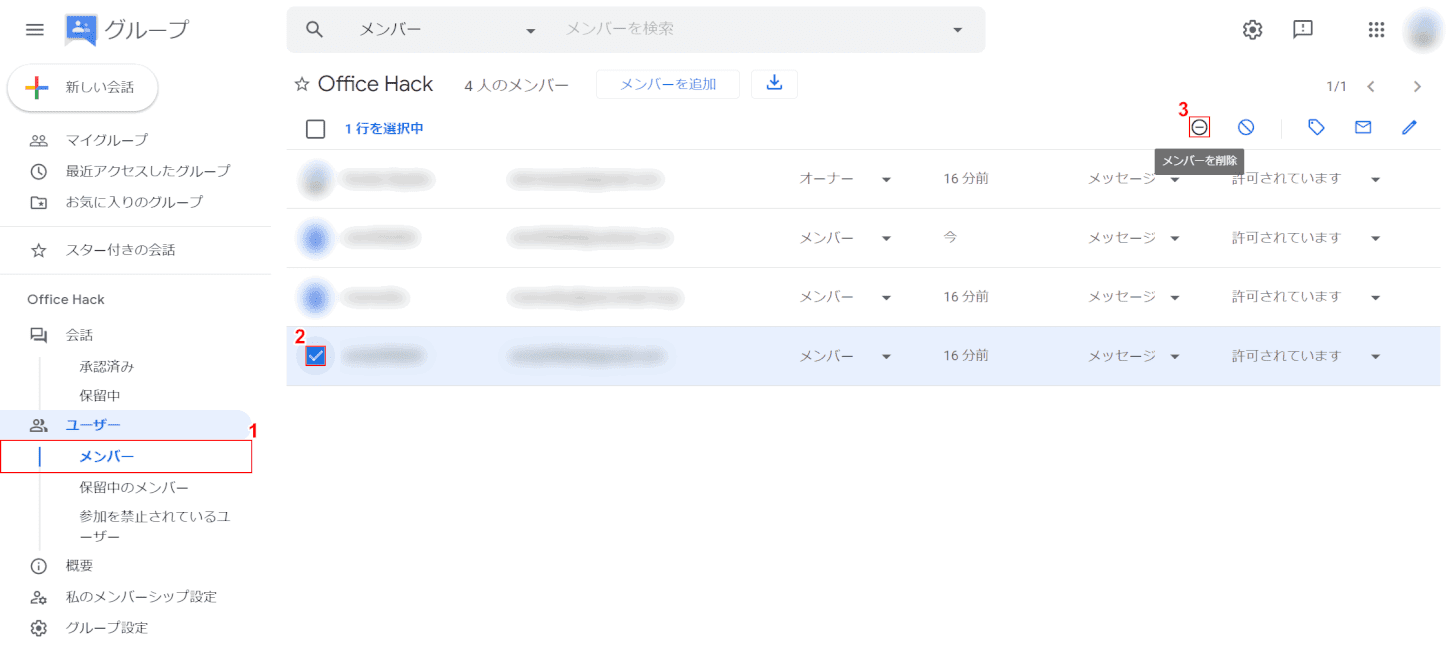Star the Office Hack group
The width and height of the screenshot is (1456, 656).
point(301,85)
